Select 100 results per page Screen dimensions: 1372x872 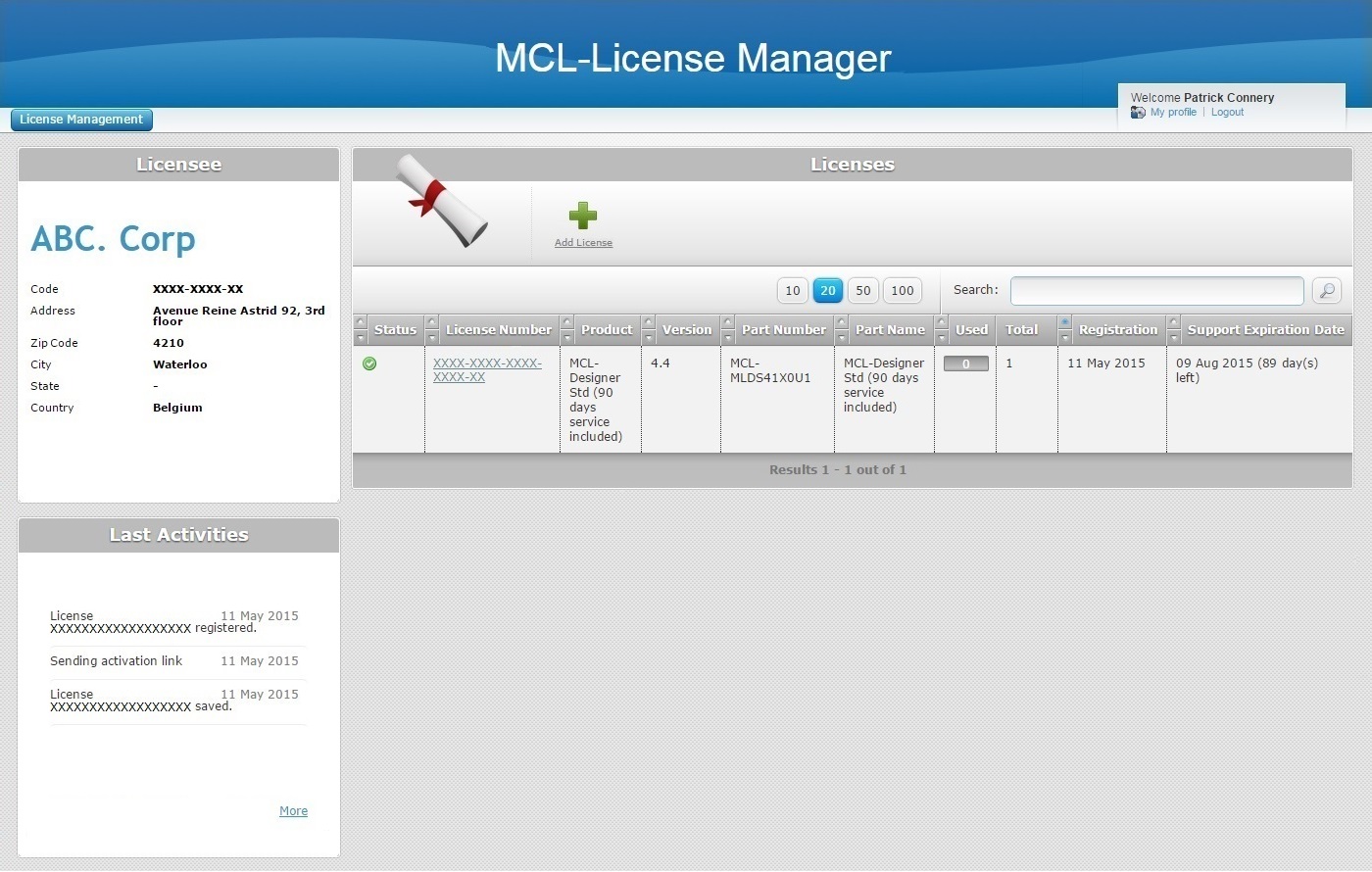pos(903,291)
